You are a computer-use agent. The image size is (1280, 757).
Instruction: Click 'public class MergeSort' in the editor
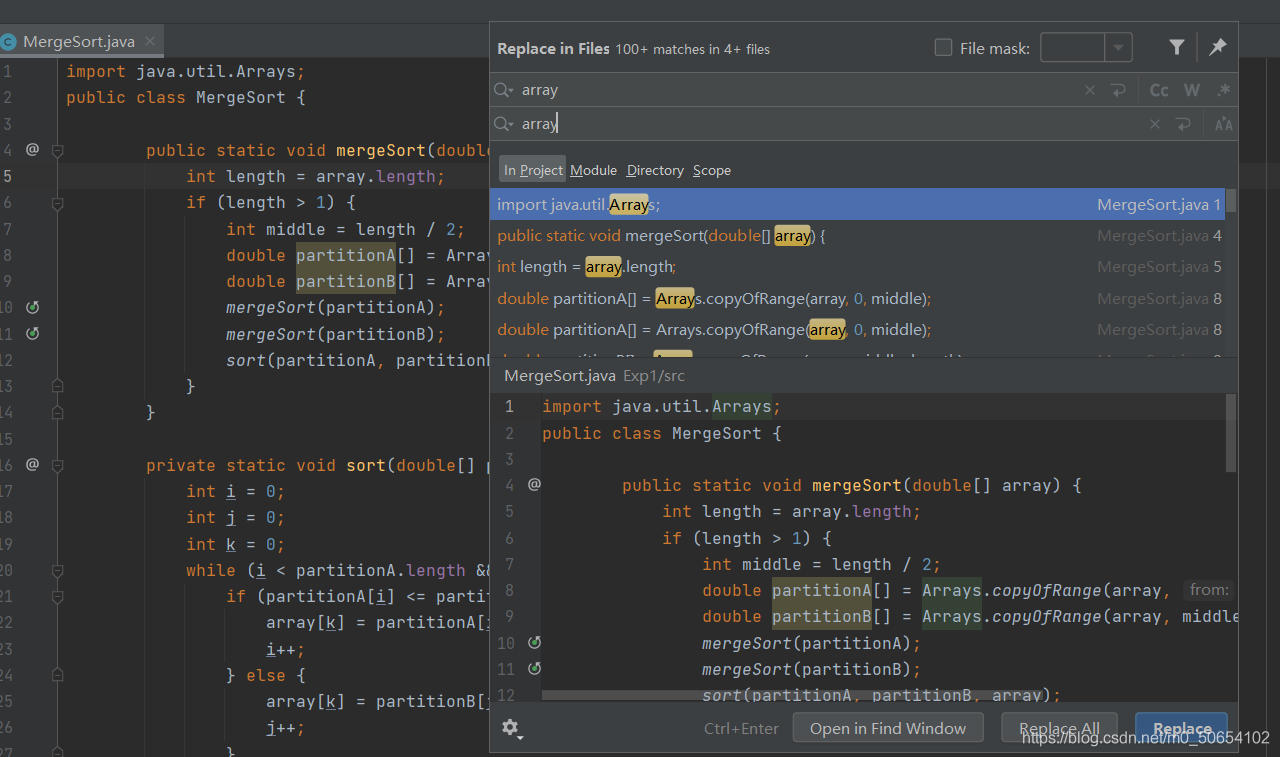click(x=176, y=98)
